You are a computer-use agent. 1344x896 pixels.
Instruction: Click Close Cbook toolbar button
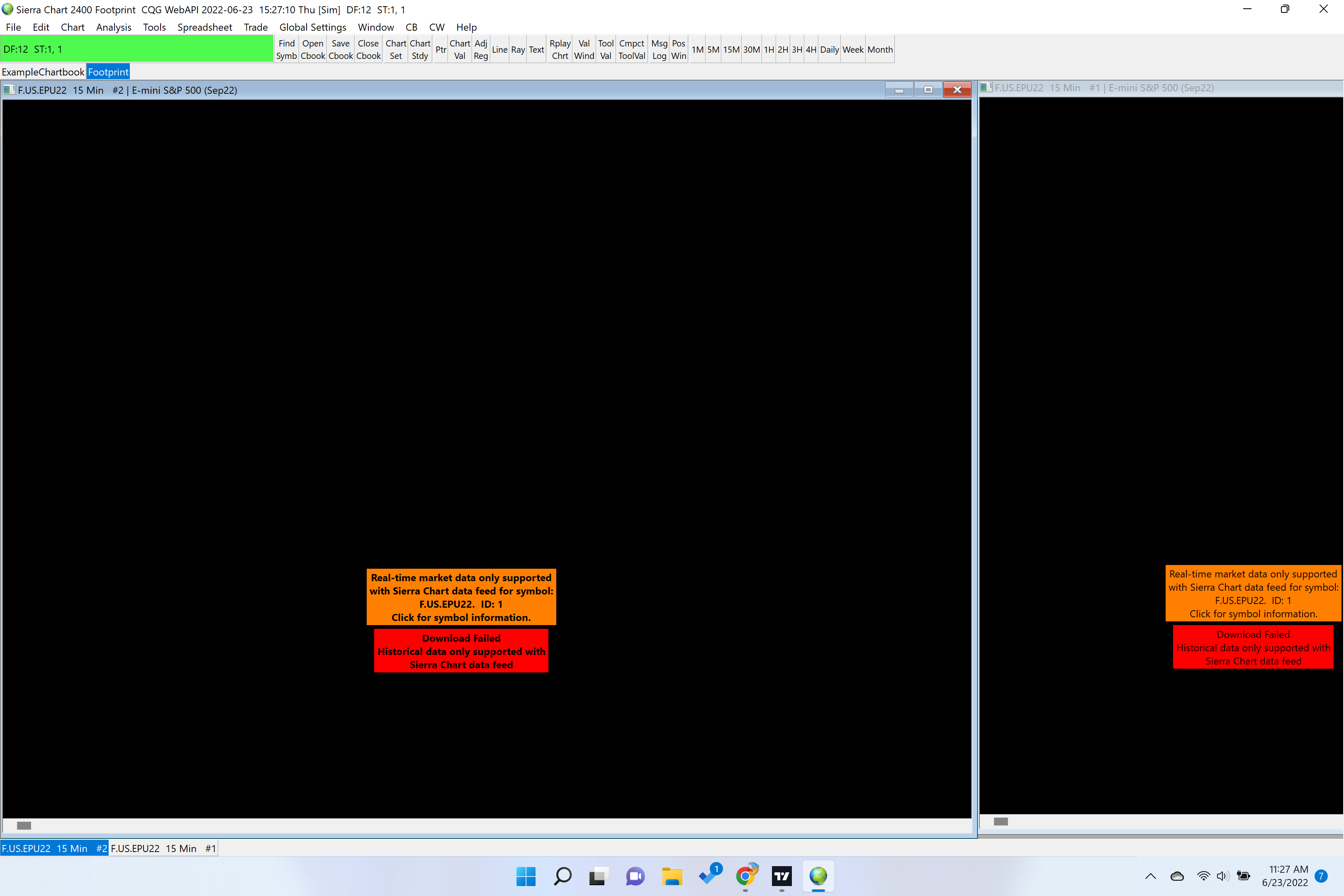pos(368,49)
